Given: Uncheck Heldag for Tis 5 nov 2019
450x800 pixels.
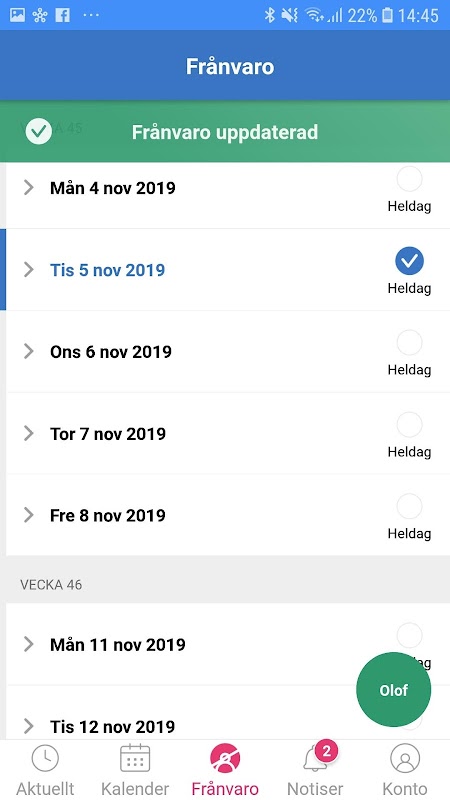Looking at the screenshot, I should [x=409, y=261].
